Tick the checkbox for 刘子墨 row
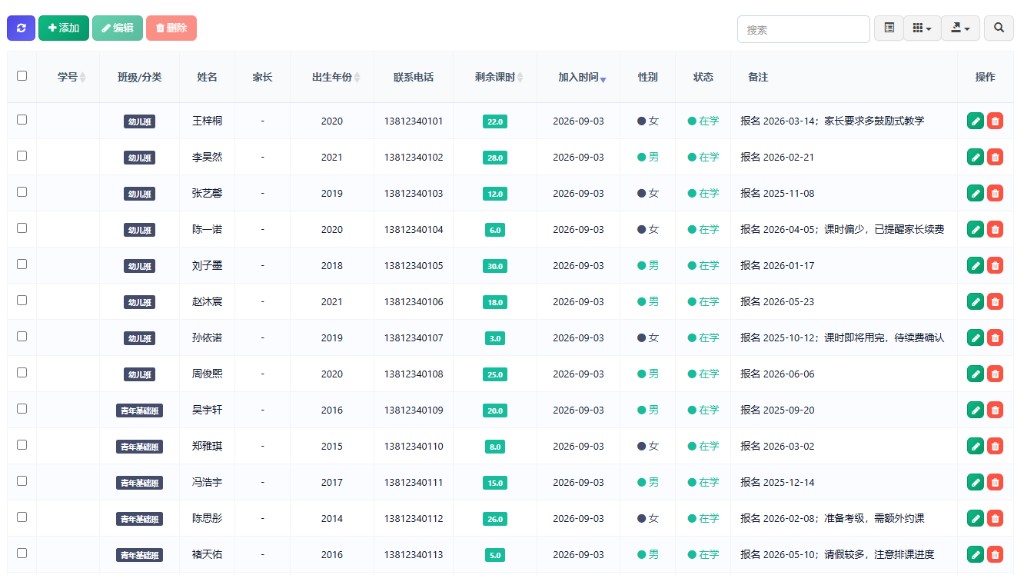The image size is (1024, 575). [x=22, y=264]
